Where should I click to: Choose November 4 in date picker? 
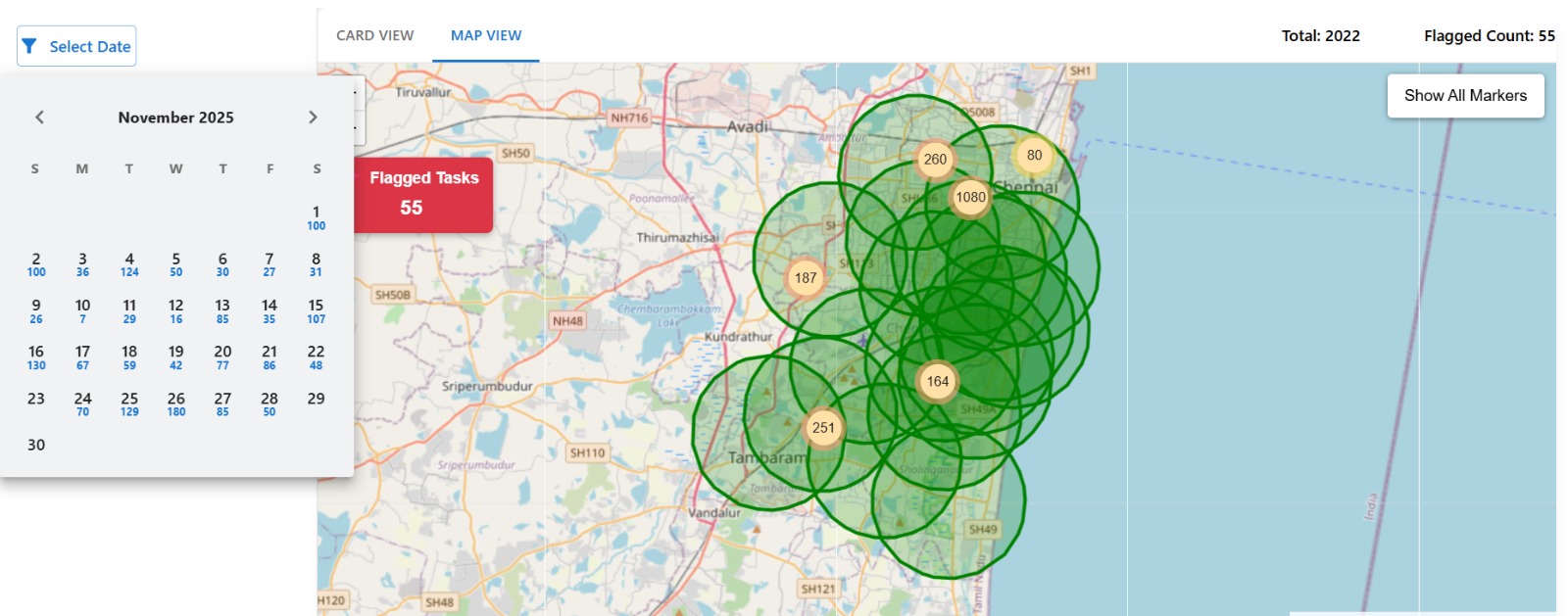pos(129,264)
